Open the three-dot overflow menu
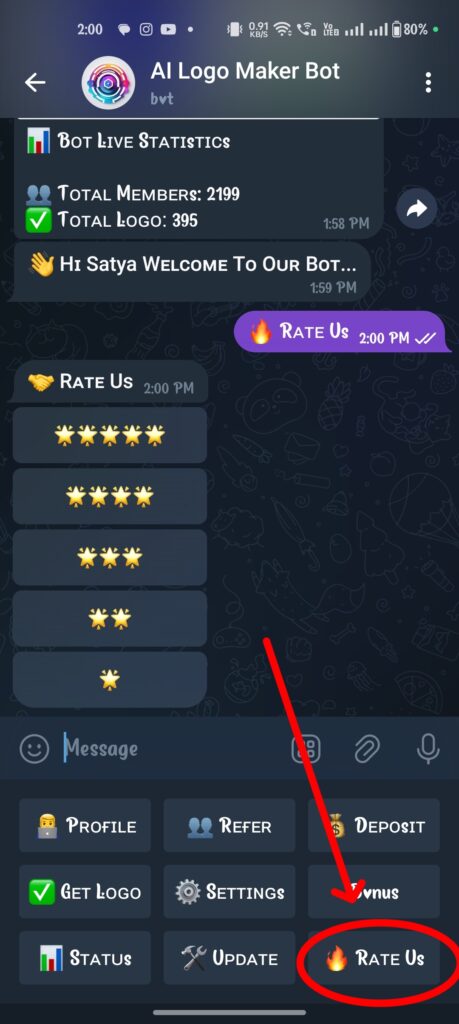This screenshot has width=459, height=1024. [428, 83]
